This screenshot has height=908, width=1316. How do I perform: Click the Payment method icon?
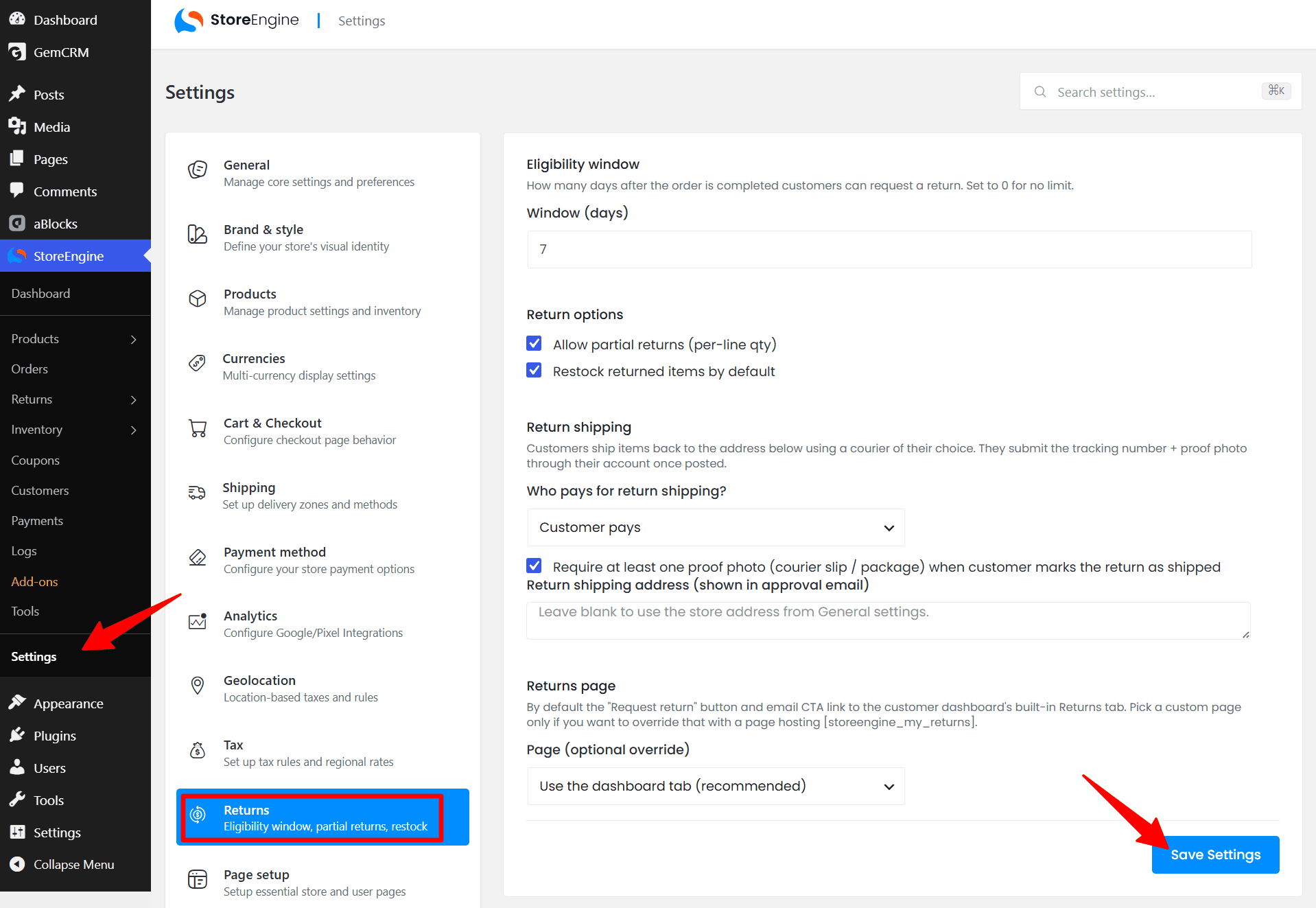198,557
